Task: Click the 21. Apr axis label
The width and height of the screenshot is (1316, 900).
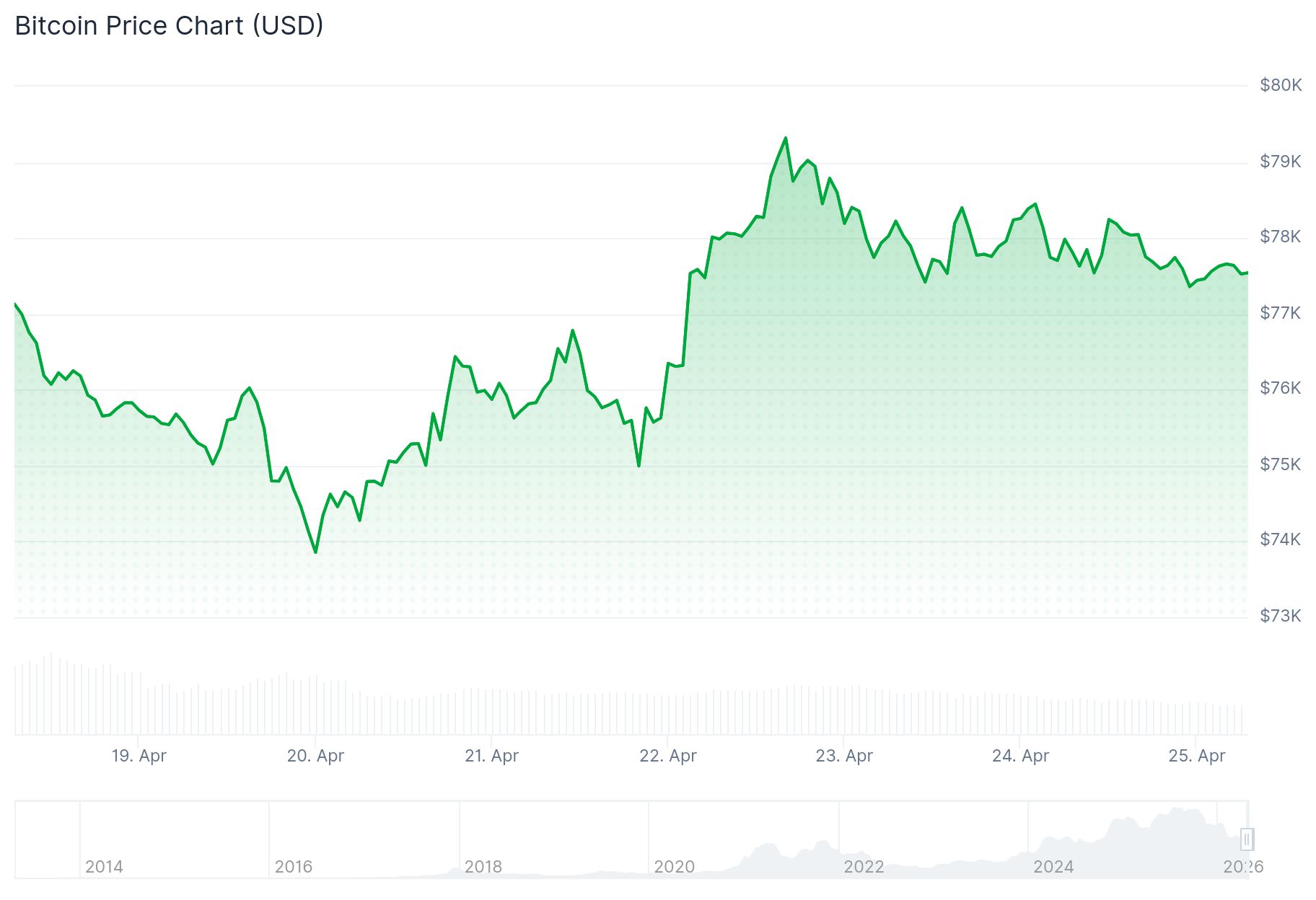Action: click(491, 756)
